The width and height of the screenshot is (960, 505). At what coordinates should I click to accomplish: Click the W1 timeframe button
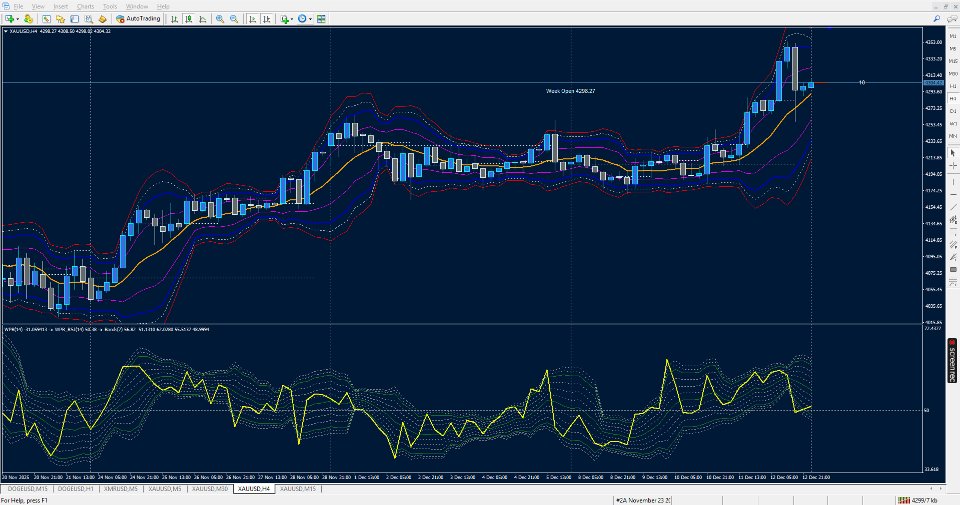tap(953, 124)
